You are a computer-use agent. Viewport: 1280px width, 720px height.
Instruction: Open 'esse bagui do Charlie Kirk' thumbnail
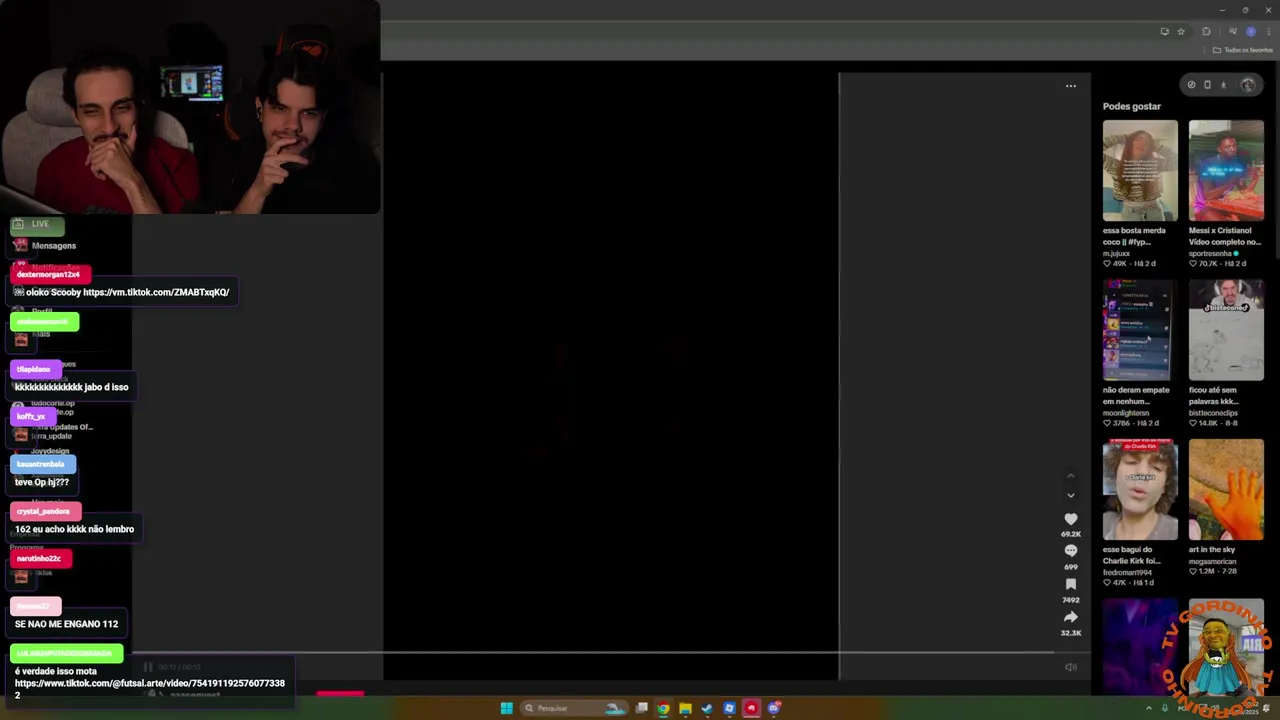pyautogui.click(x=1140, y=490)
